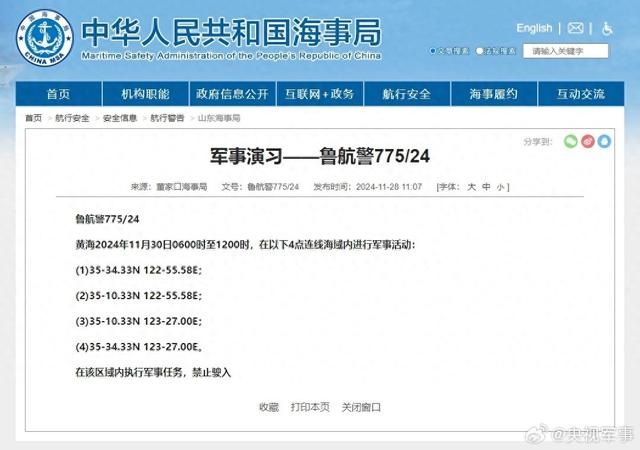Go to 航行警告 breadcrumb link
This screenshot has width=640, height=450.
point(167,118)
